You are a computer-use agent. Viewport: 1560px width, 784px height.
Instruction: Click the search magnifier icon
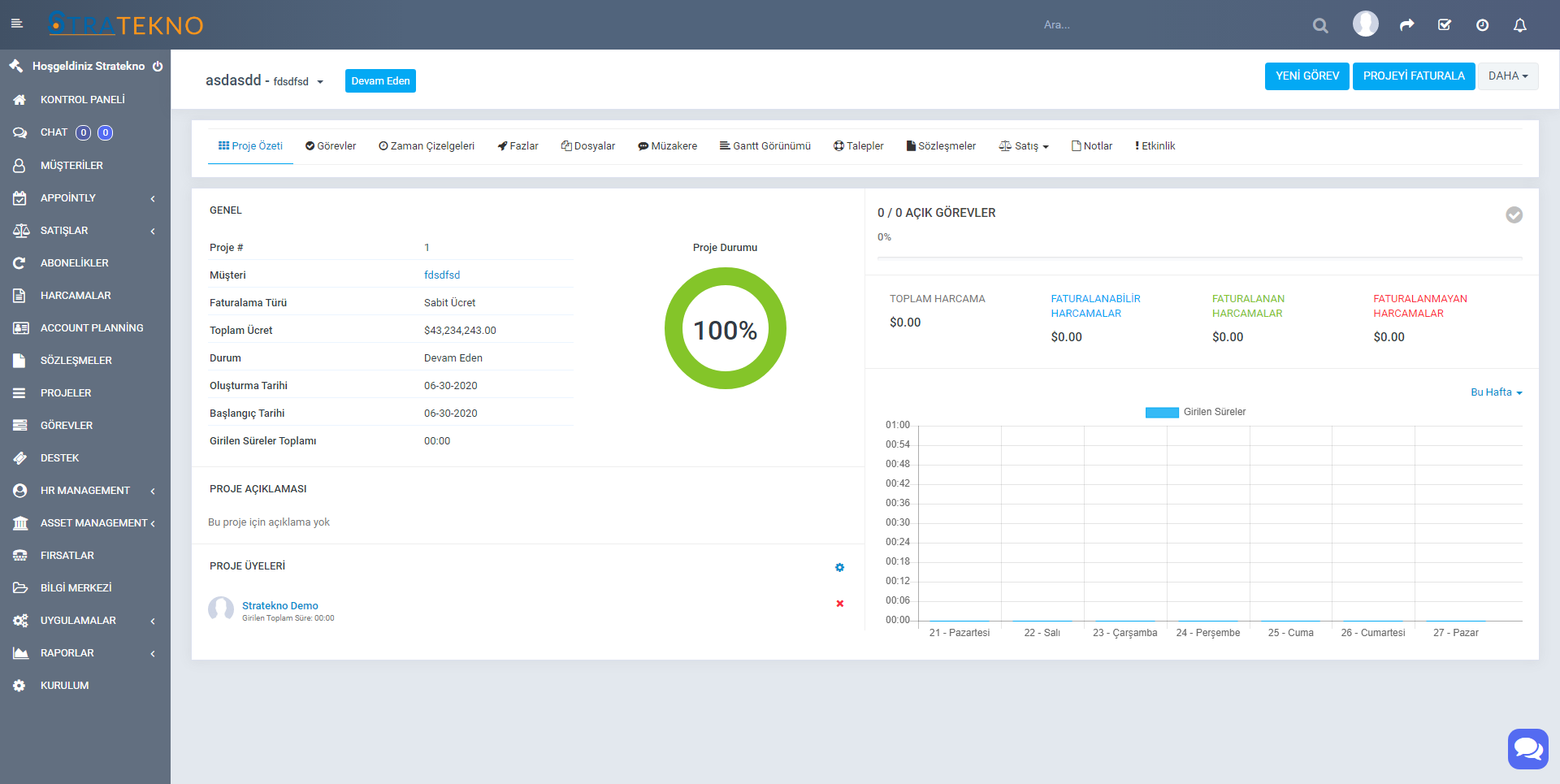tap(1320, 25)
